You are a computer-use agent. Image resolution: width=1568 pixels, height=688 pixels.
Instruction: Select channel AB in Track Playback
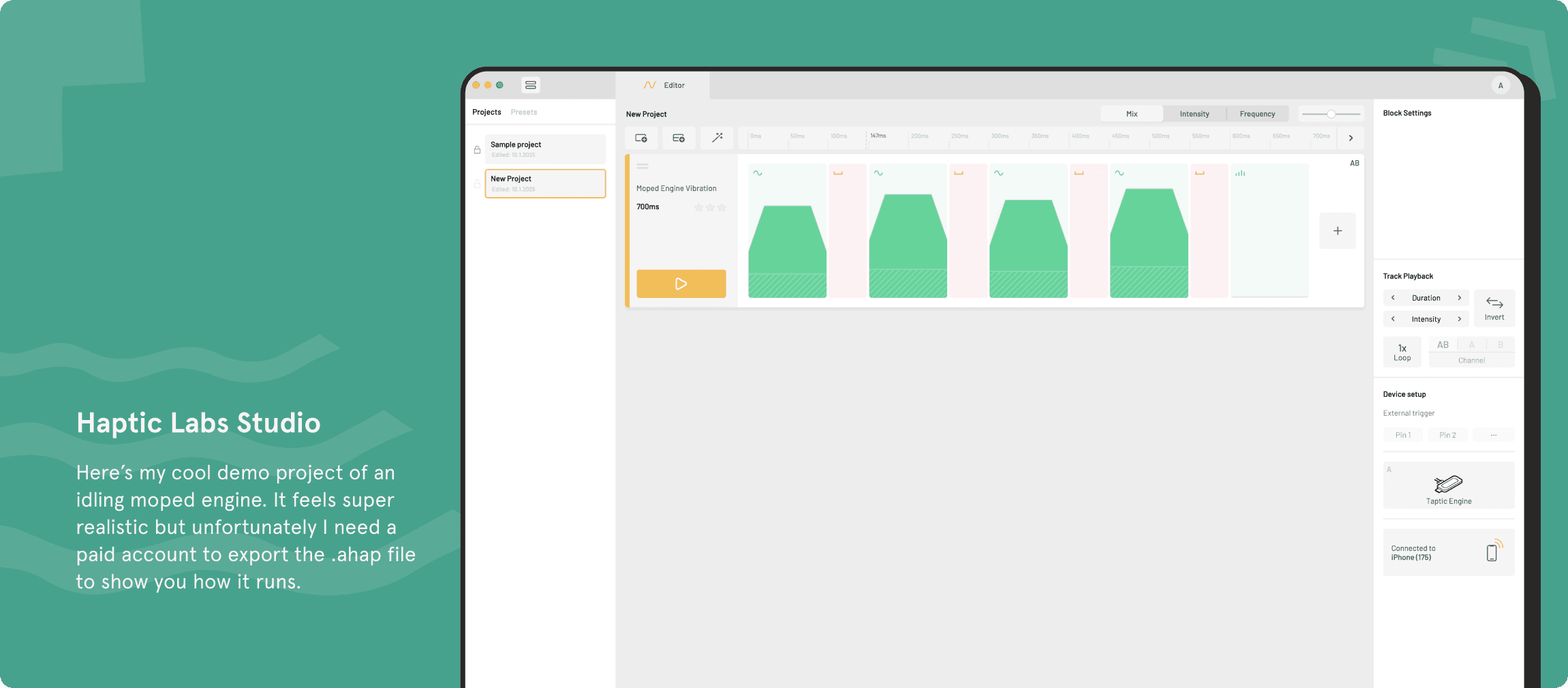pyautogui.click(x=1443, y=345)
